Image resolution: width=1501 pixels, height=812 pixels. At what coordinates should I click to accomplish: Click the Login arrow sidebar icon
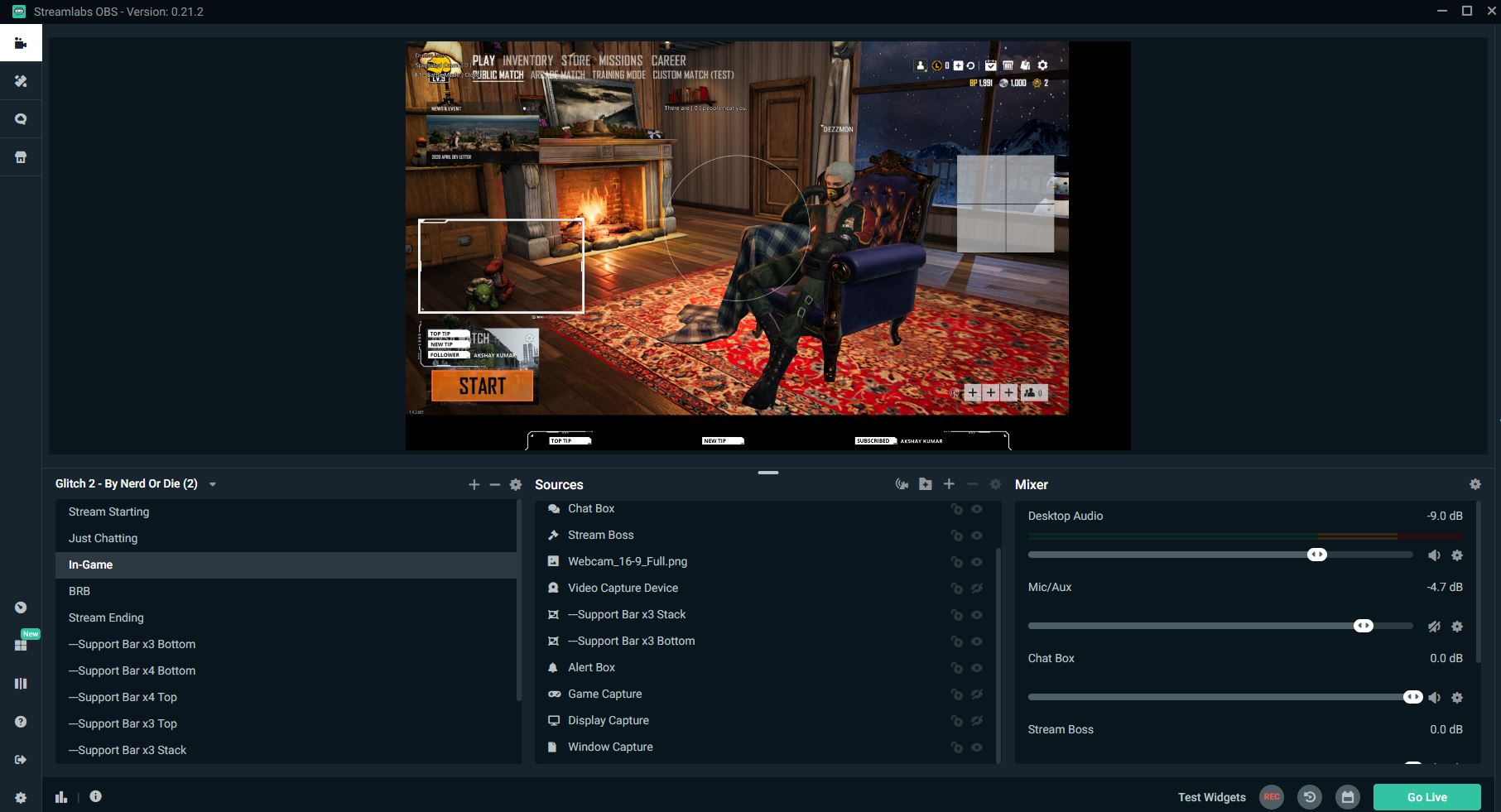21,760
